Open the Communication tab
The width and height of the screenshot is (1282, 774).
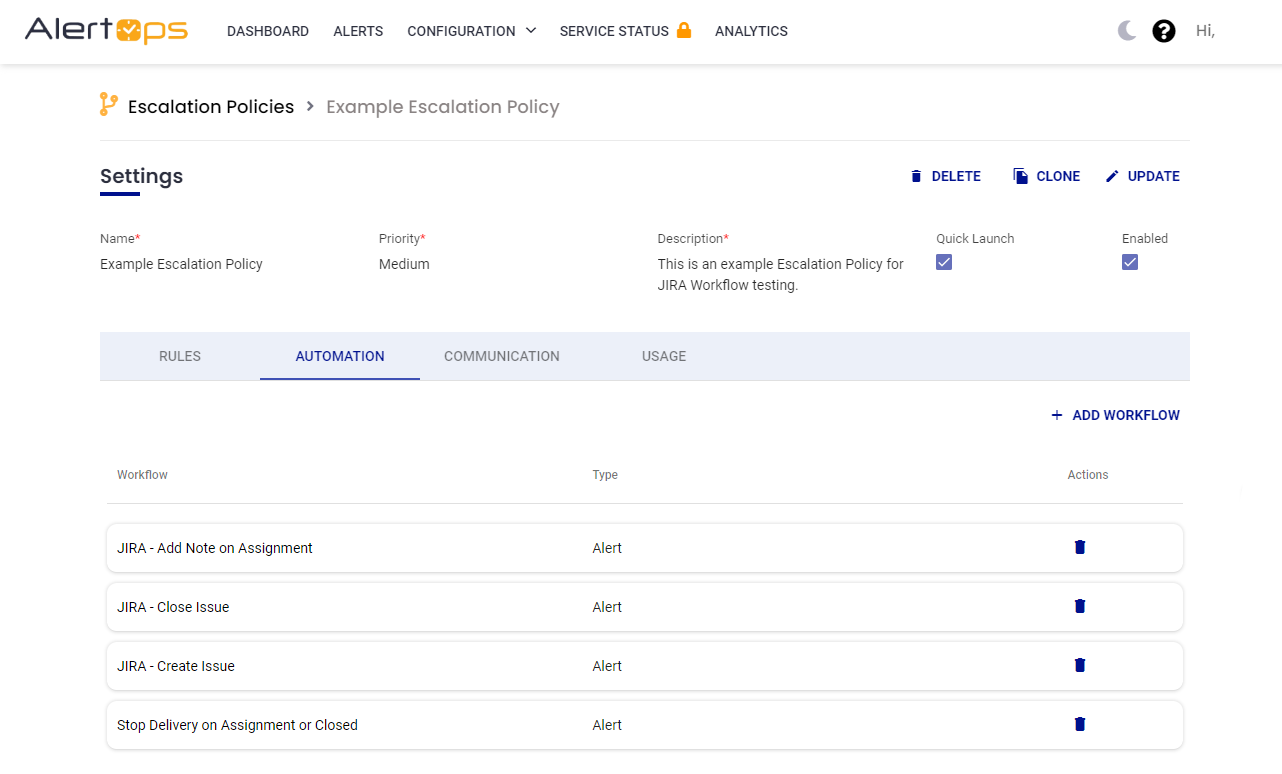click(x=502, y=356)
